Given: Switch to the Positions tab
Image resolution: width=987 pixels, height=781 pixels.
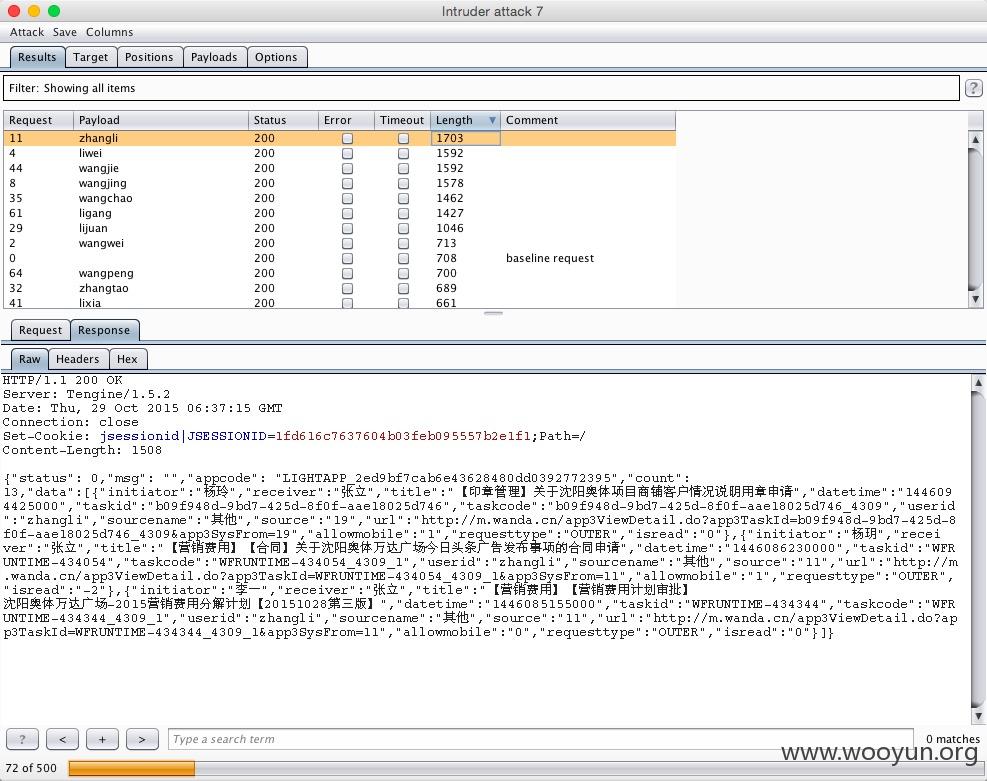Looking at the screenshot, I should 149,57.
